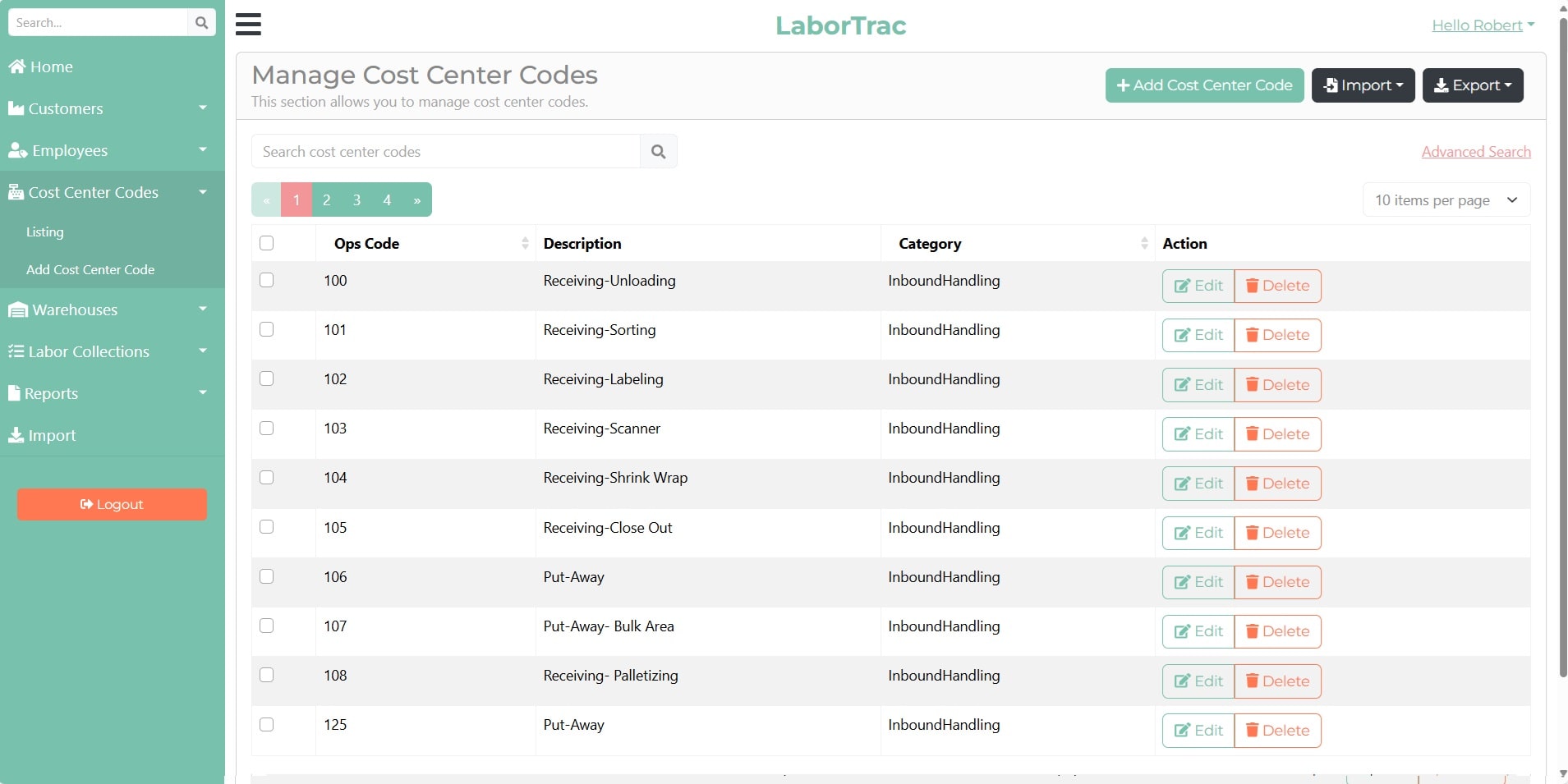Open the Advanced Search link

1475,152
